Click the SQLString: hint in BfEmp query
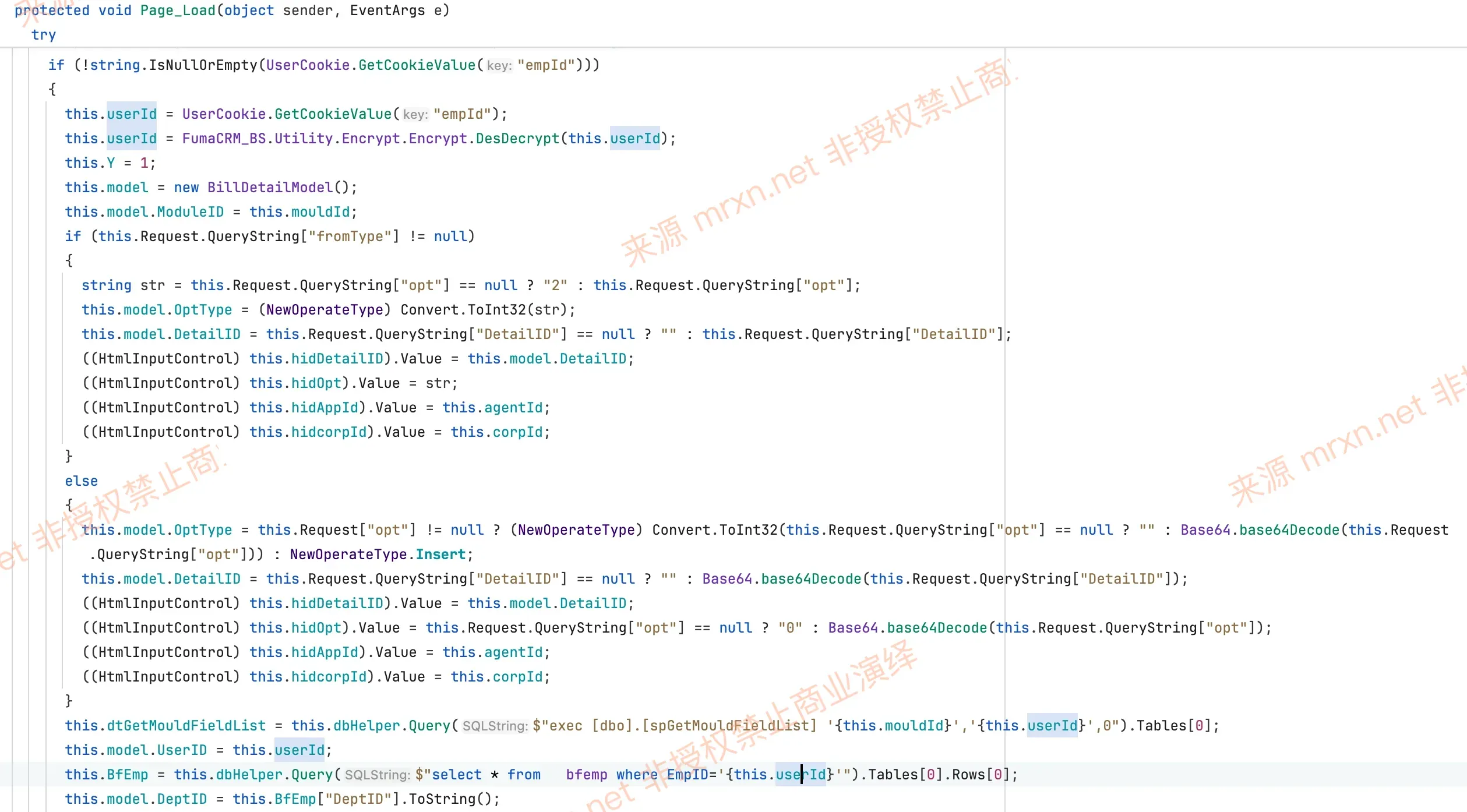The height and width of the screenshot is (812, 1467). click(x=378, y=775)
